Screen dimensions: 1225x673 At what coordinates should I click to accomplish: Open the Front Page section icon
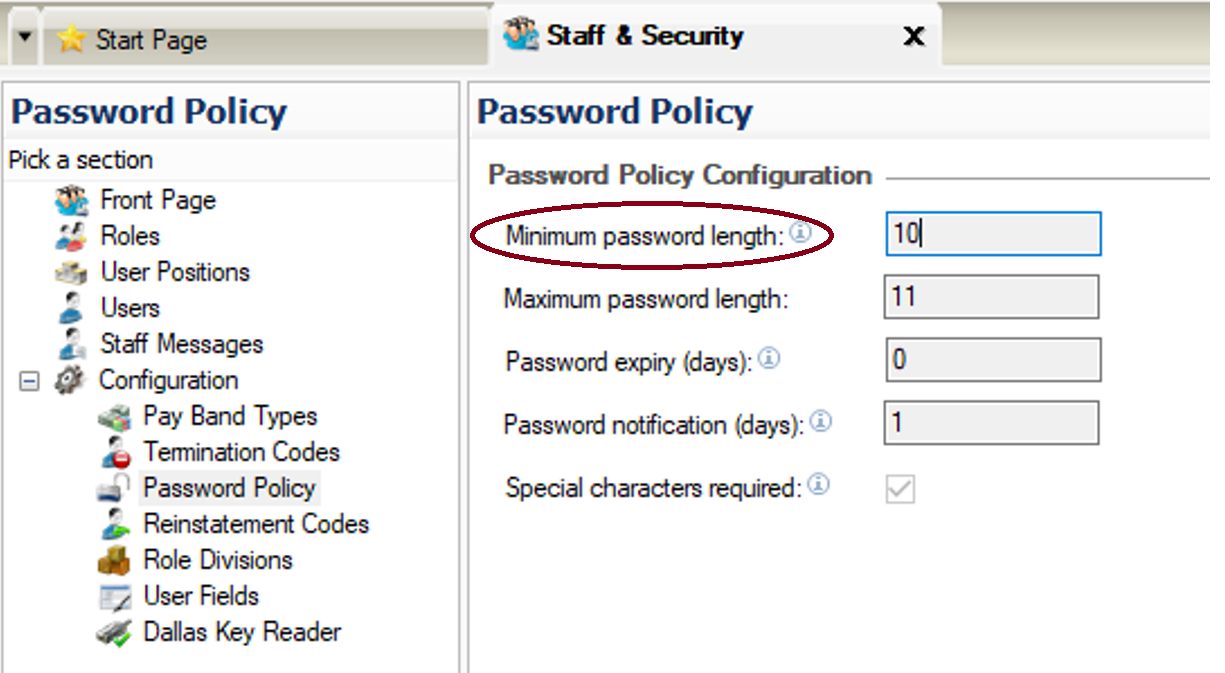(x=71, y=201)
